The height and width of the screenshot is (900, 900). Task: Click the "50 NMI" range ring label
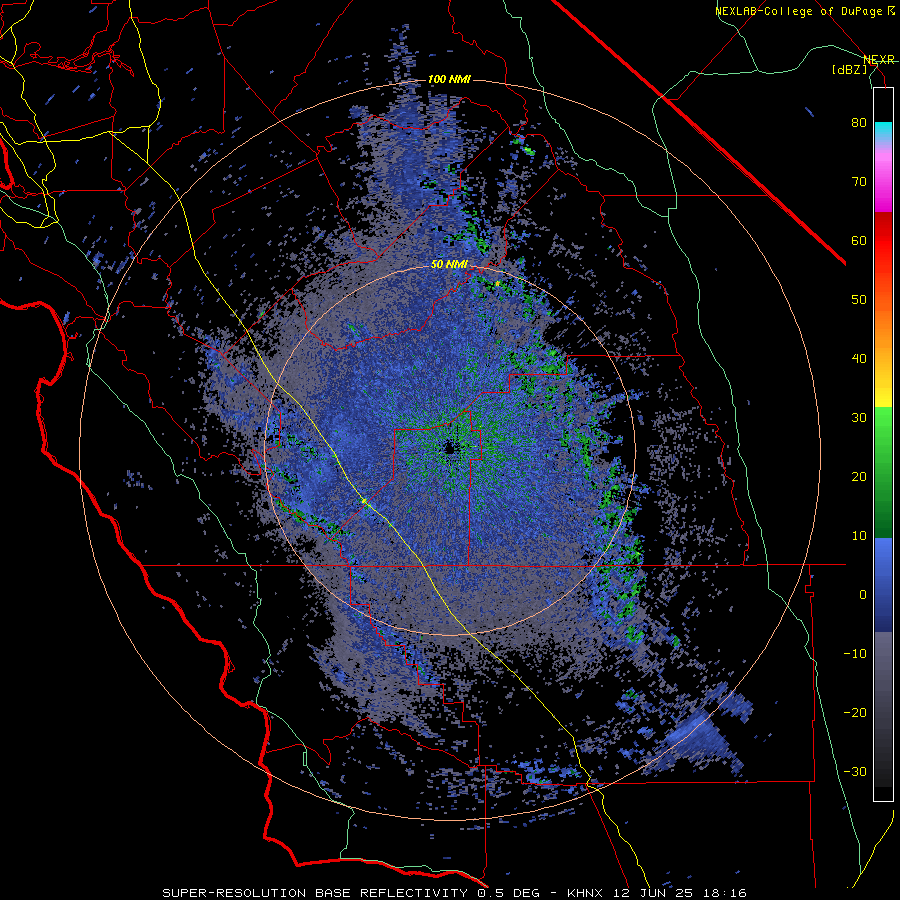coord(449,265)
